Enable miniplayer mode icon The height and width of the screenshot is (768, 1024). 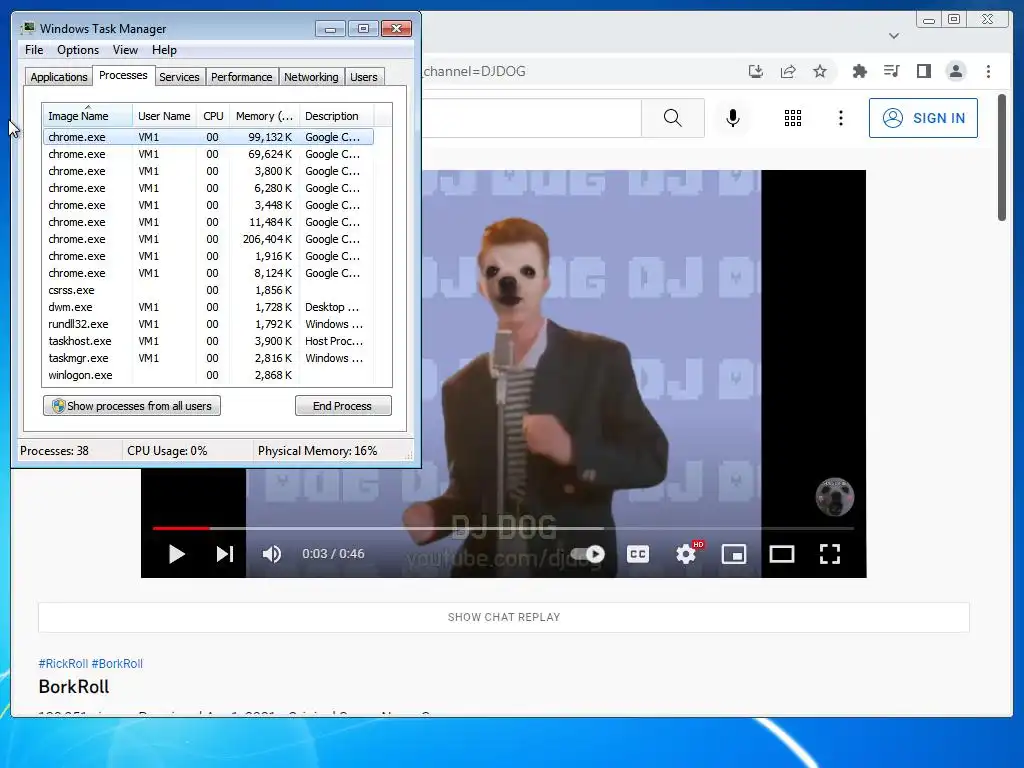pos(734,554)
